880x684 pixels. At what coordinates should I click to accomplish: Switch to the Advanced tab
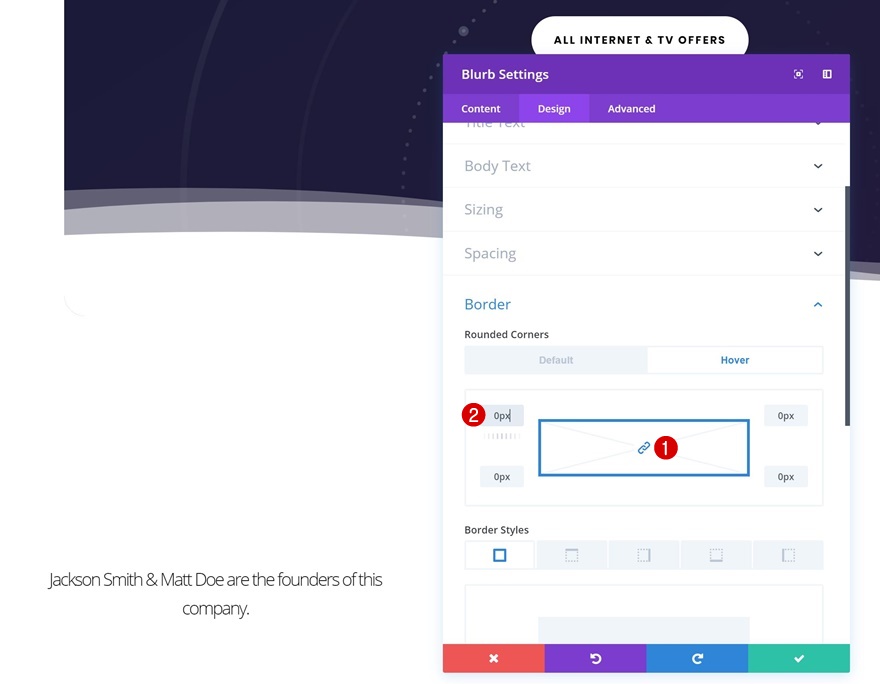(631, 108)
